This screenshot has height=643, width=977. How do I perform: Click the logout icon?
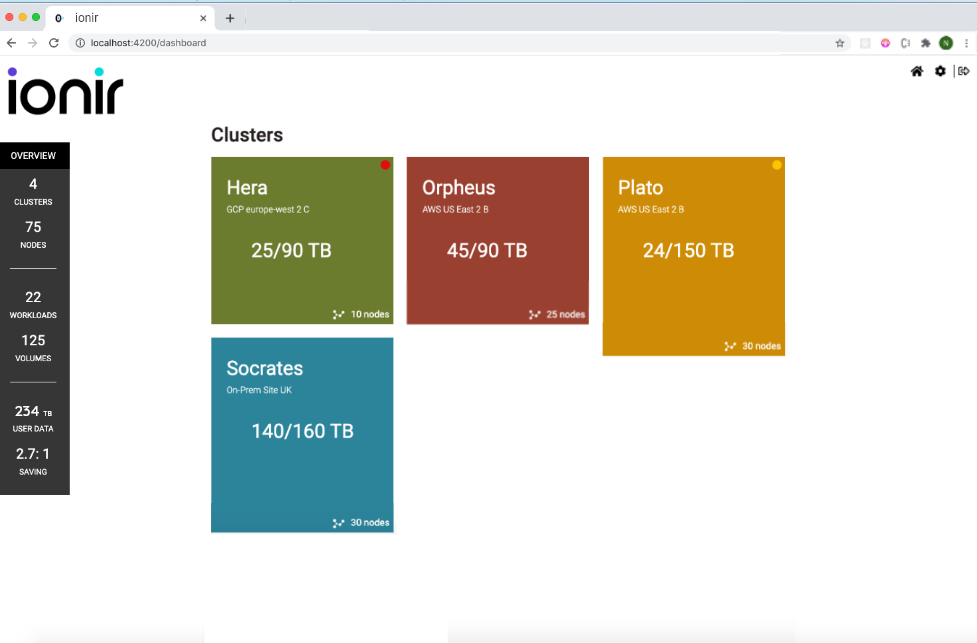click(964, 71)
